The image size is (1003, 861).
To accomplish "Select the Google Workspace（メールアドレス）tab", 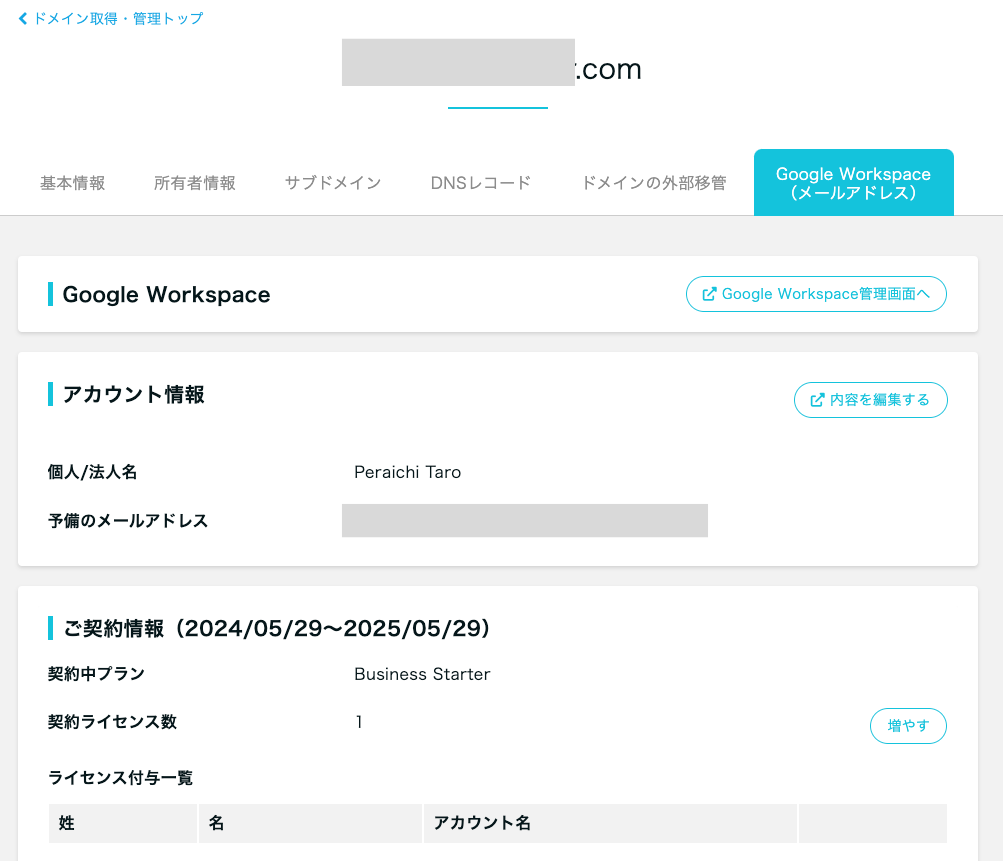I will pos(853,182).
